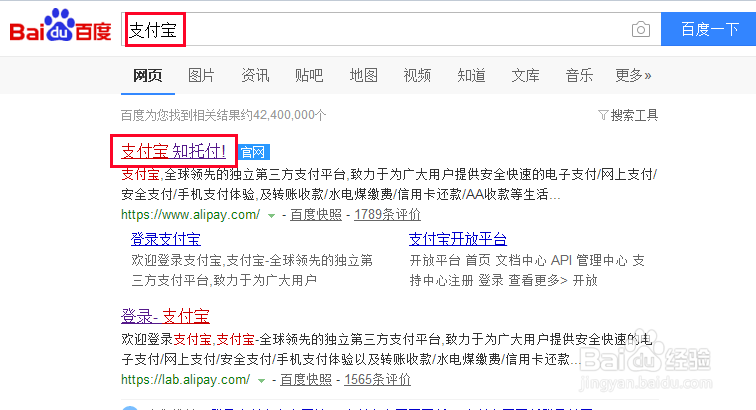Focus the search box containing 支付宝
756x410 pixels.
(x=391, y=29)
